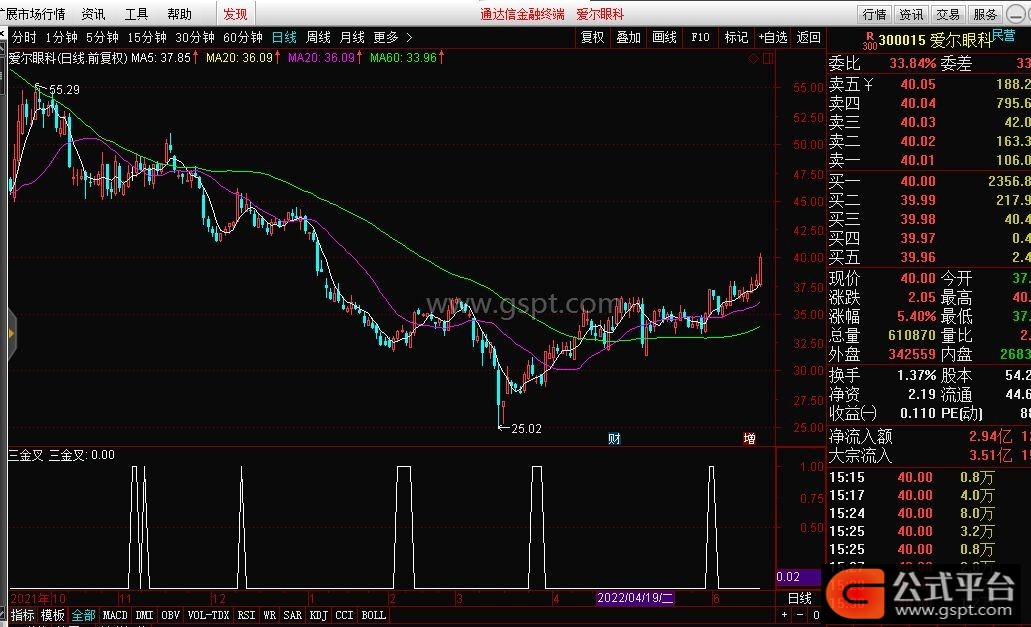Click the 净流入额 2.94亿 row
The height and width of the screenshot is (627, 1031).
coord(929,436)
